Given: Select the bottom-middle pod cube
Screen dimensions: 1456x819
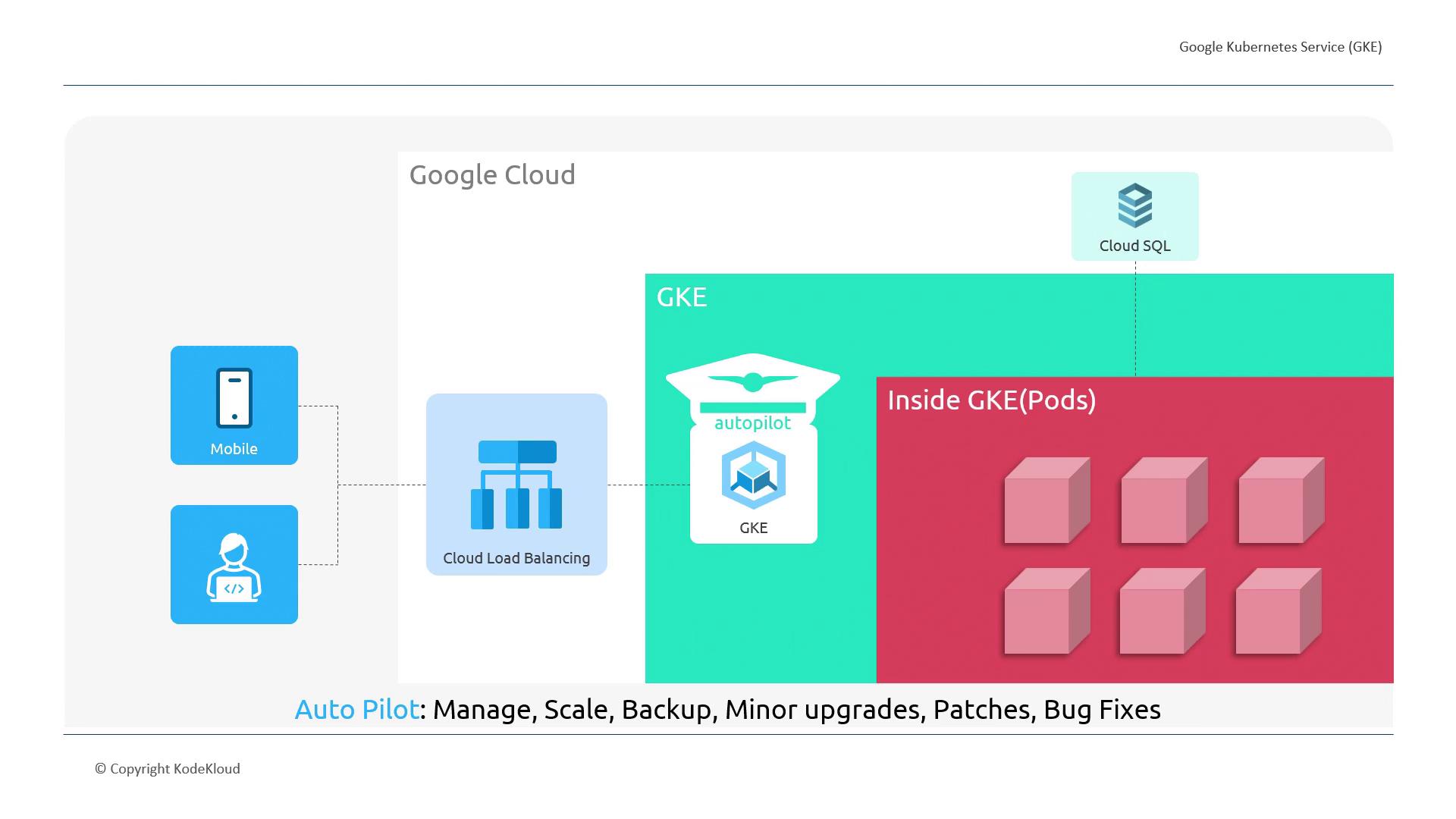Looking at the screenshot, I should [x=1162, y=611].
